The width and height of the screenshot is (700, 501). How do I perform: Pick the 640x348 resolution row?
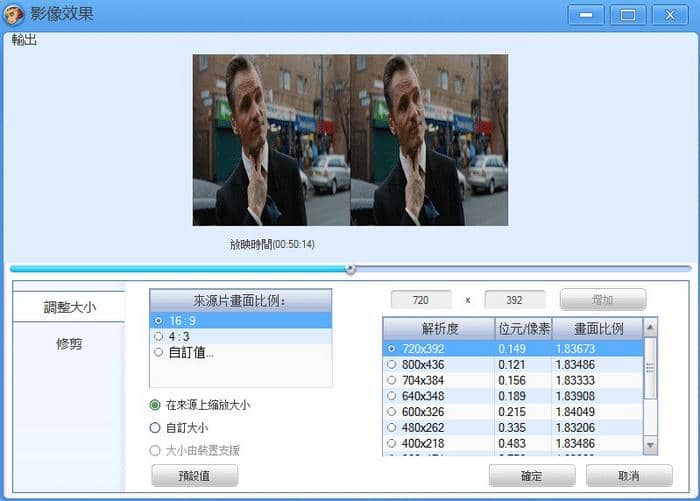[513, 396]
